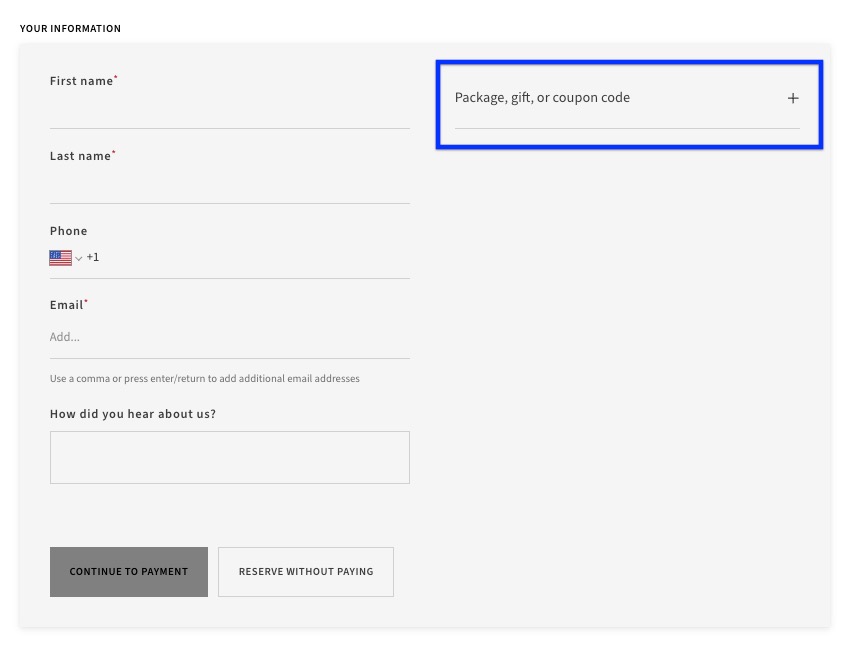The height and width of the screenshot is (645, 848).
Task: Click the highlighted coupon code panel
Action: point(628,104)
